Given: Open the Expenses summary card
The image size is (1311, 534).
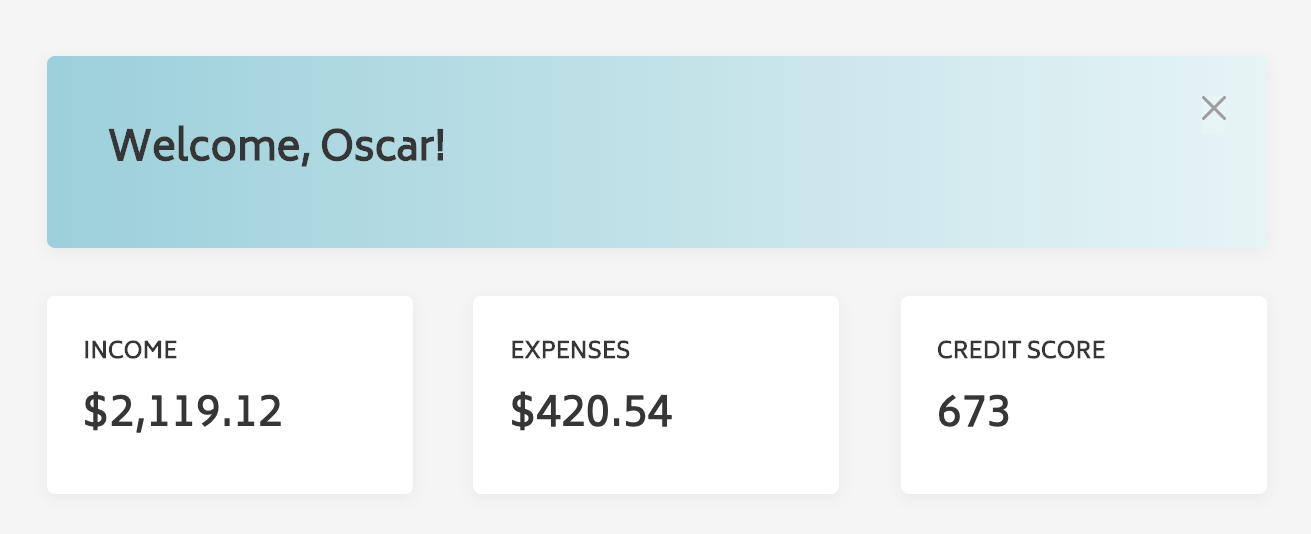Looking at the screenshot, I should [x=656, y=450].
